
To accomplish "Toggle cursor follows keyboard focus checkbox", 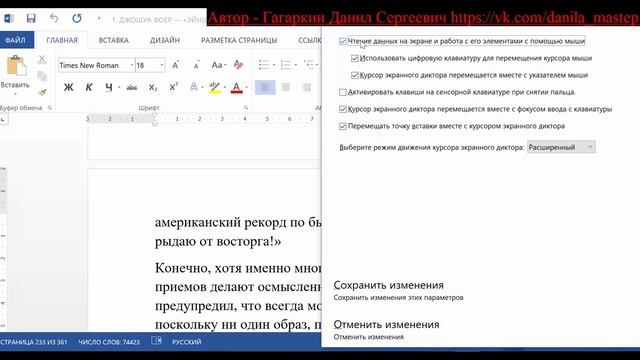I will coord(343,109).
